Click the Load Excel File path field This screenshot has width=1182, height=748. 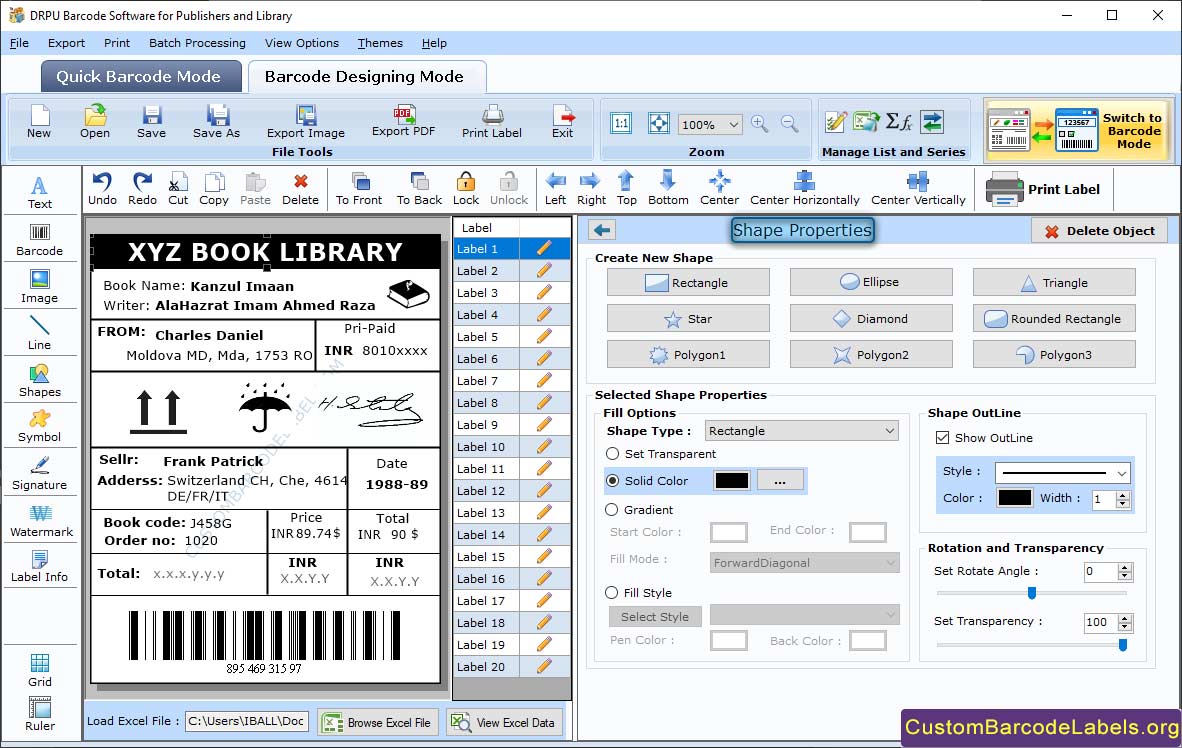[247, 721]
